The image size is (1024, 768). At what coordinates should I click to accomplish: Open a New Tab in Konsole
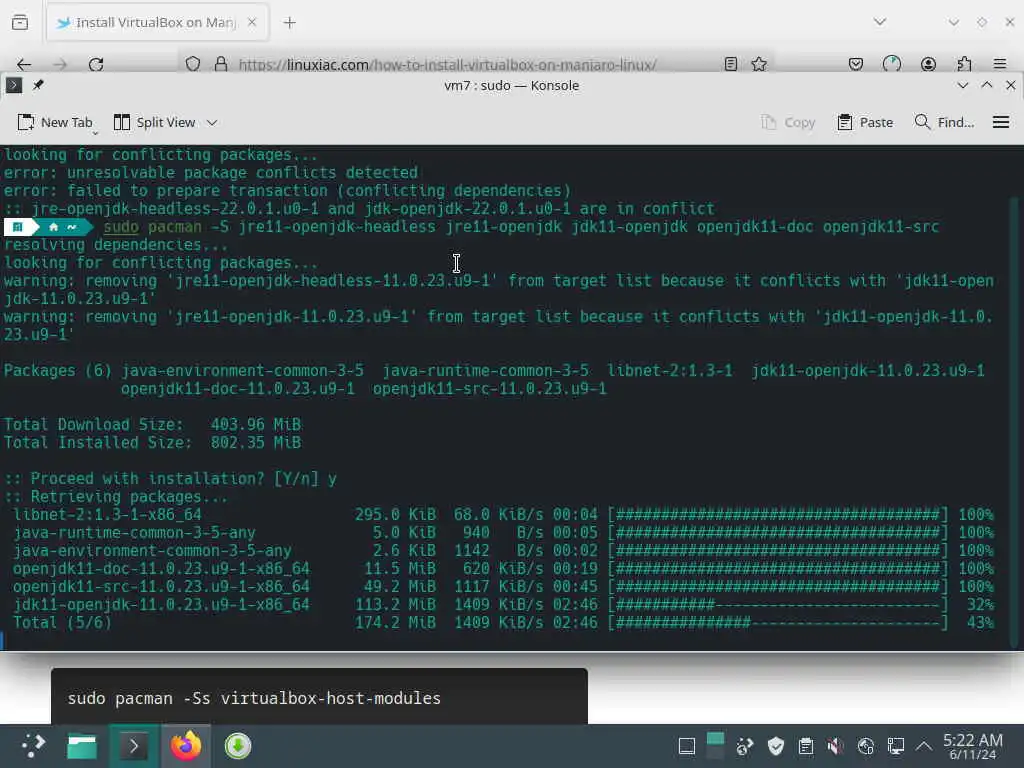point(55,122)
